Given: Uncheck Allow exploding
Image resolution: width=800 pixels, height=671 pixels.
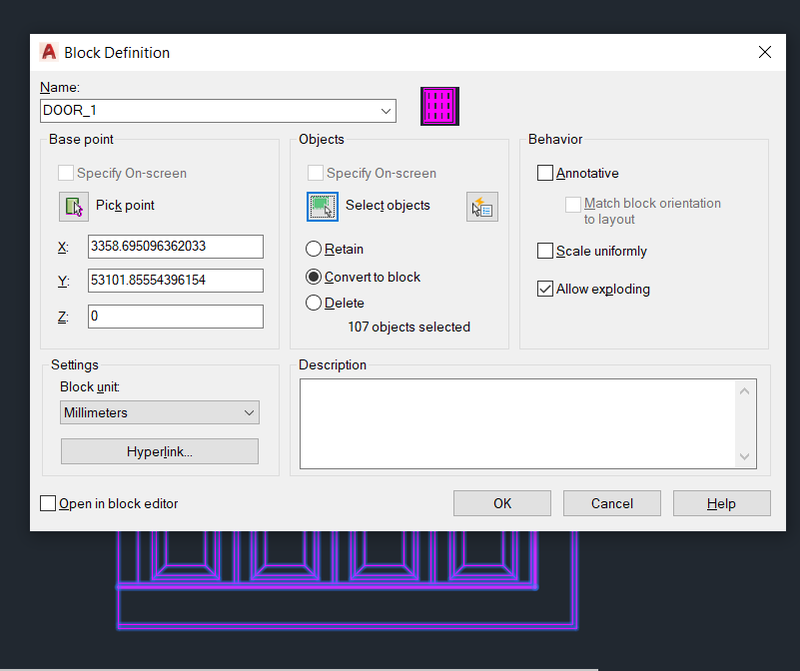Looking at the screenshot, I should [x=545, y=289].
